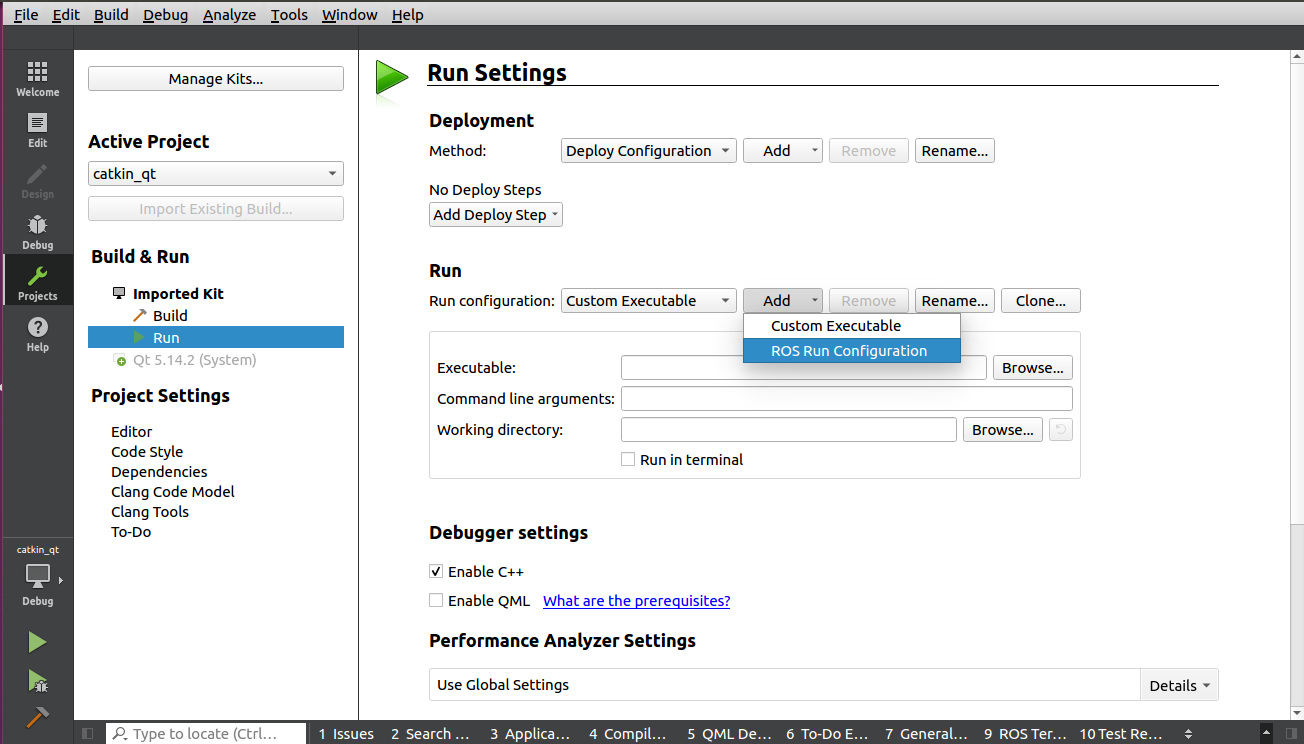The image size is (1304, 744).
Task: Enable the Enable QML checkbox
Action: pos(436,601)
